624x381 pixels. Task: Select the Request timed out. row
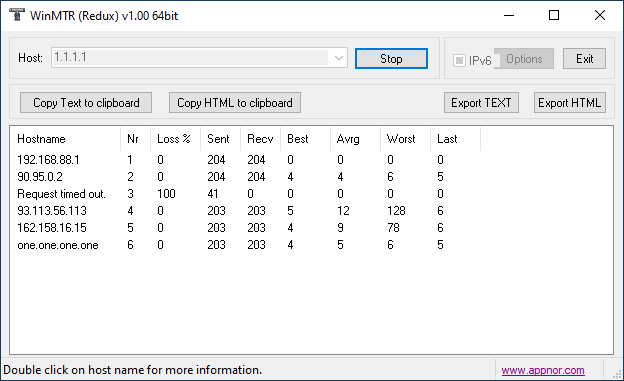click(246, 194)
